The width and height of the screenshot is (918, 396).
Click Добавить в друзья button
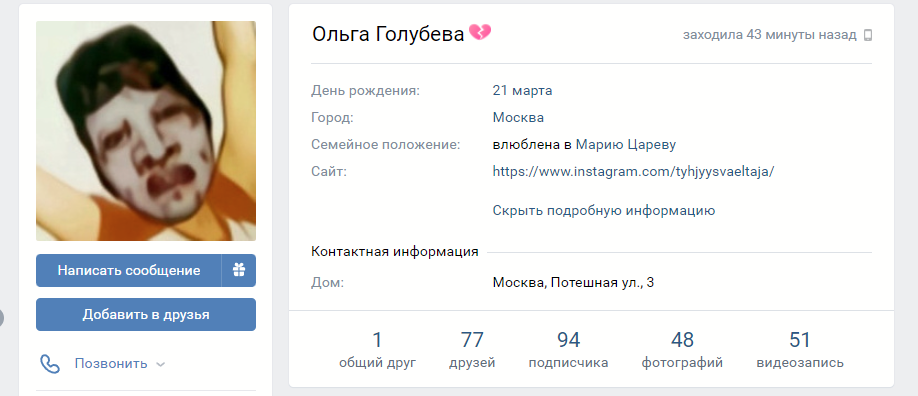point(146,315)
